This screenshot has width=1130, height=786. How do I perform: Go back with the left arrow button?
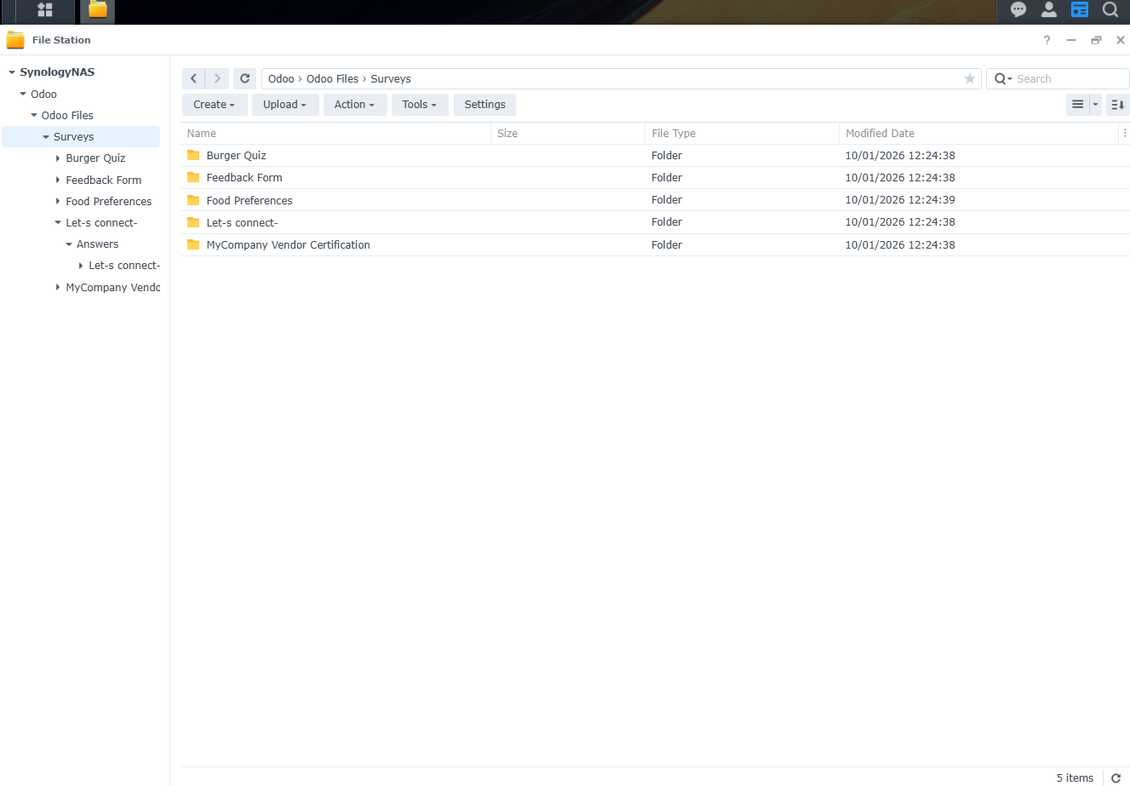pos(194,79)
